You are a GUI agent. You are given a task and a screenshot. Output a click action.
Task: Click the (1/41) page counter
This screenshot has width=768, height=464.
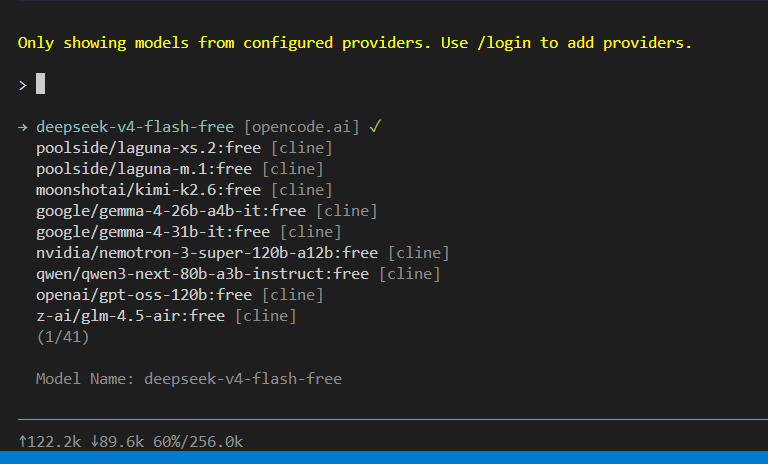pos(63,337)
